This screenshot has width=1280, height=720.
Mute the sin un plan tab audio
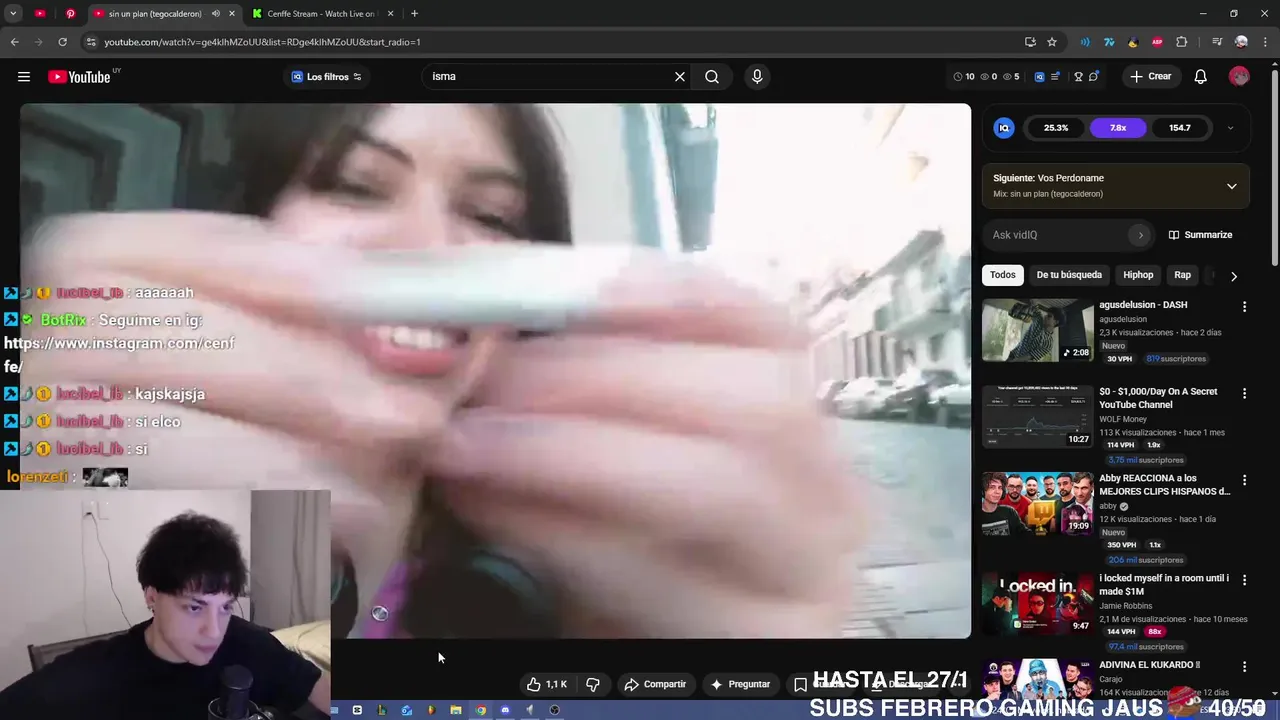click(x=216, y=14)
